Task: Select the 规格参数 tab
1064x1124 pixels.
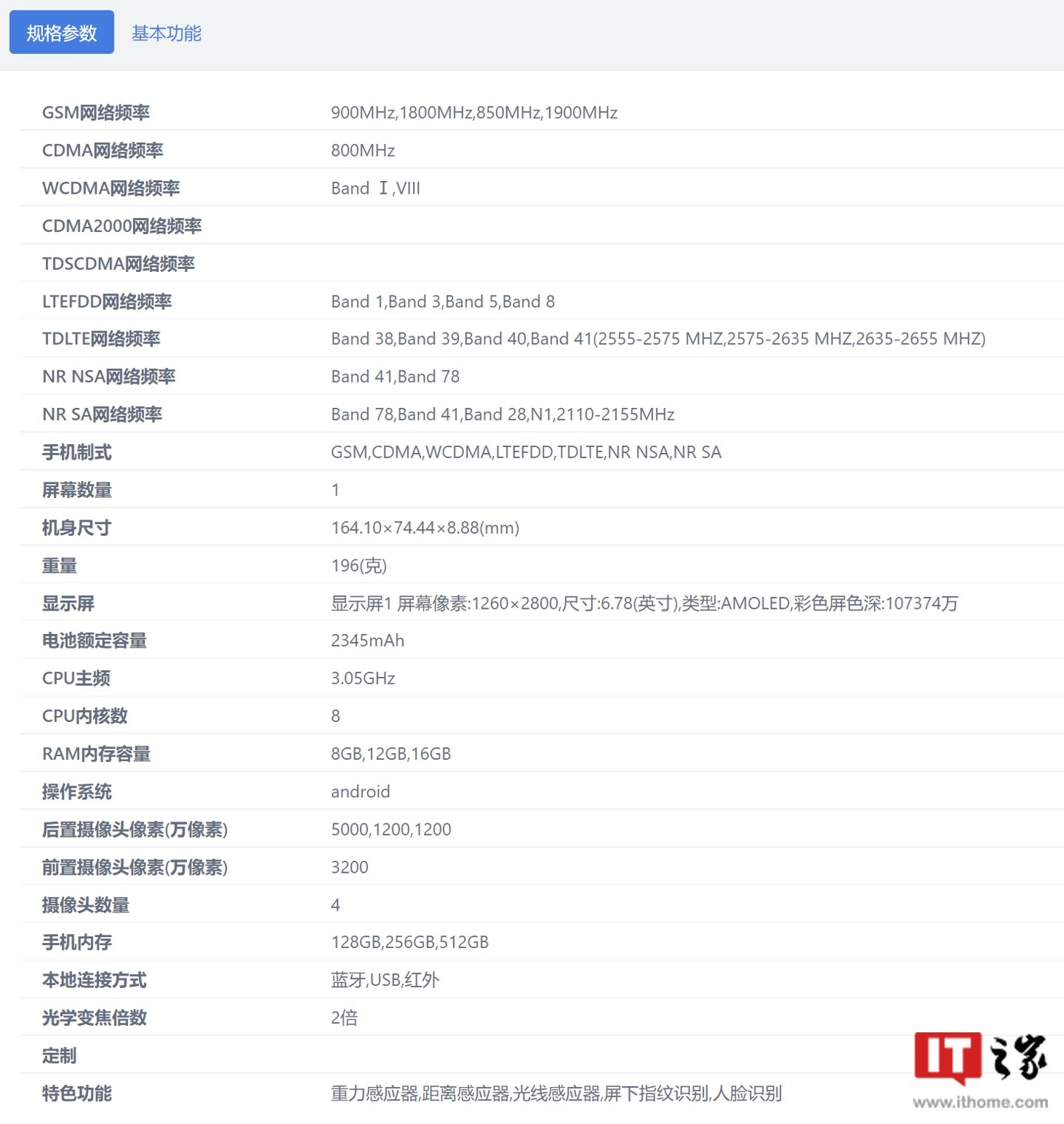Action: click(61, 32)
